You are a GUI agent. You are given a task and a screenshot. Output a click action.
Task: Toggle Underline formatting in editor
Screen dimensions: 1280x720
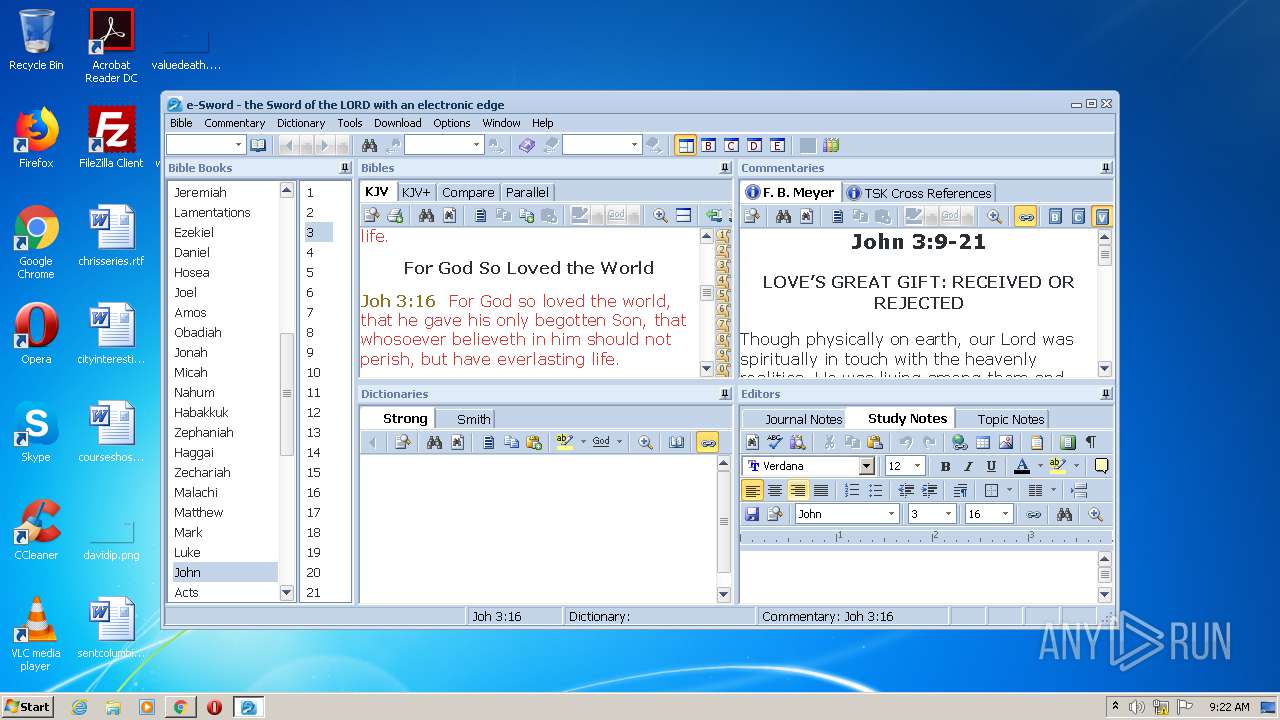tap(991, 466)
